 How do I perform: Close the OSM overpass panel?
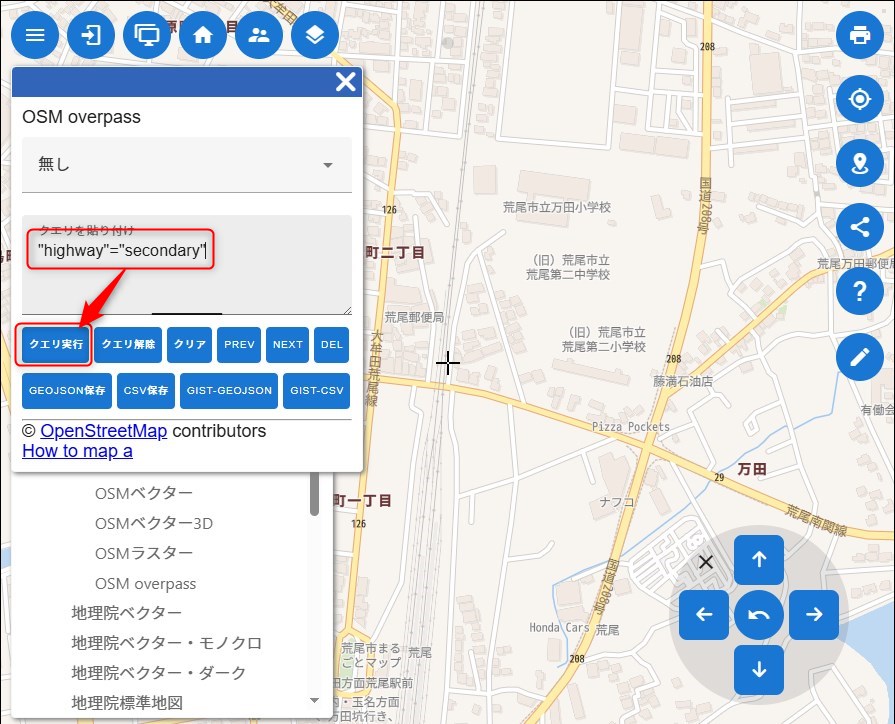345,82
